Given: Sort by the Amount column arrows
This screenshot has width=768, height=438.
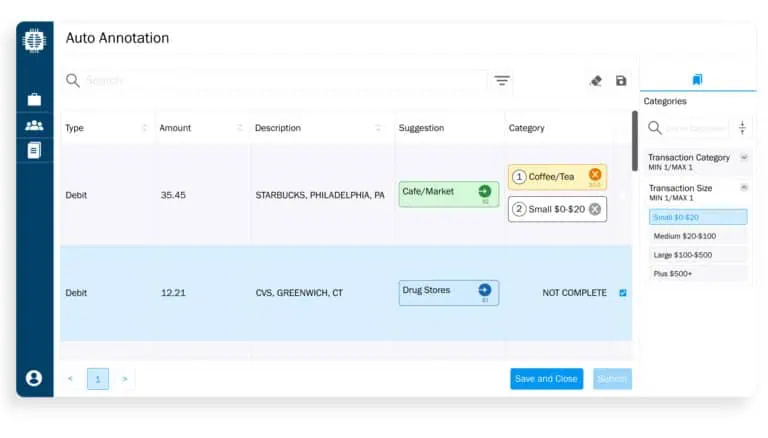Looking at the screenshot, I should [240, 128].
